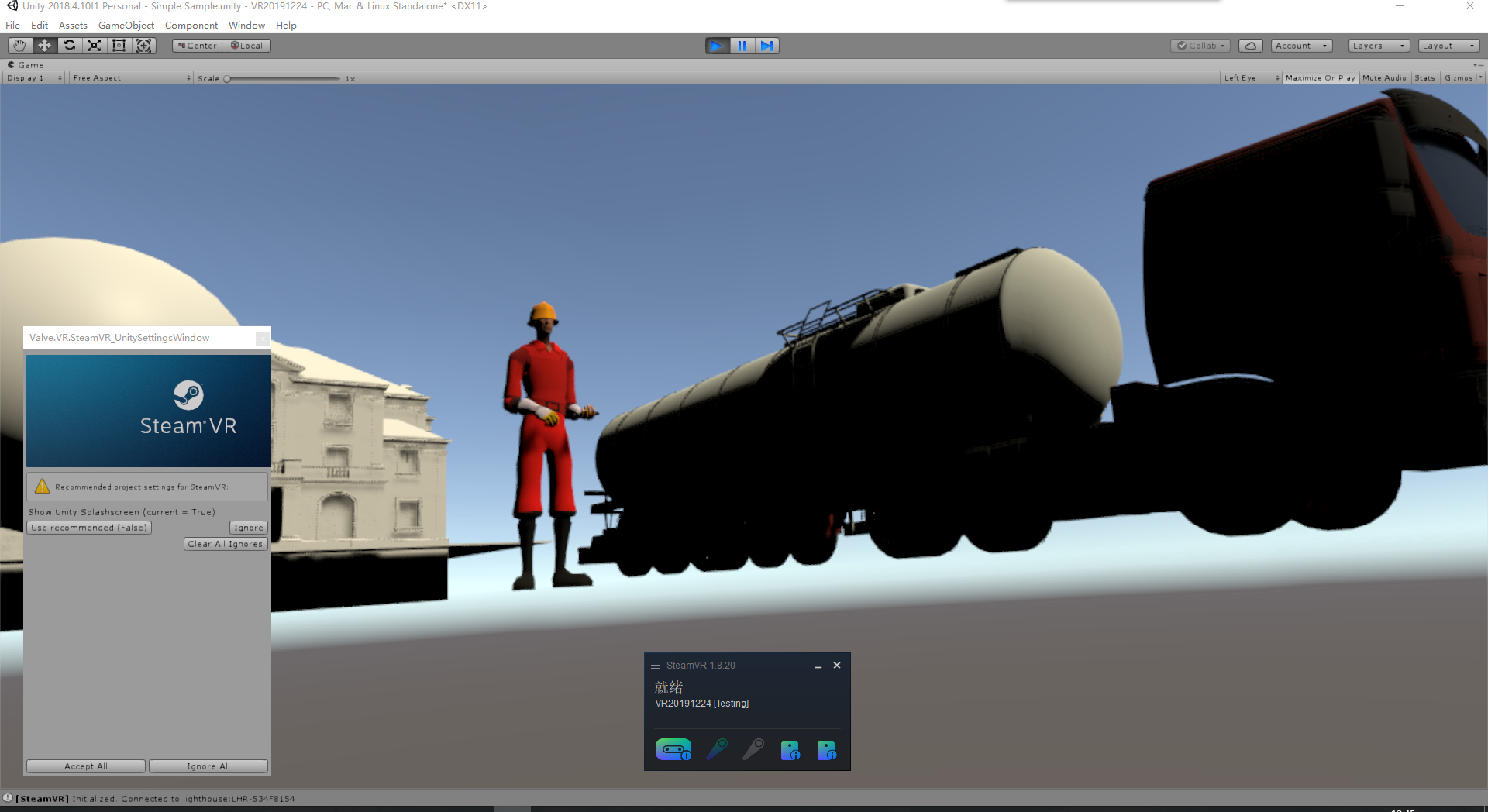Open the Collab dropdown

coord(1201,46)
